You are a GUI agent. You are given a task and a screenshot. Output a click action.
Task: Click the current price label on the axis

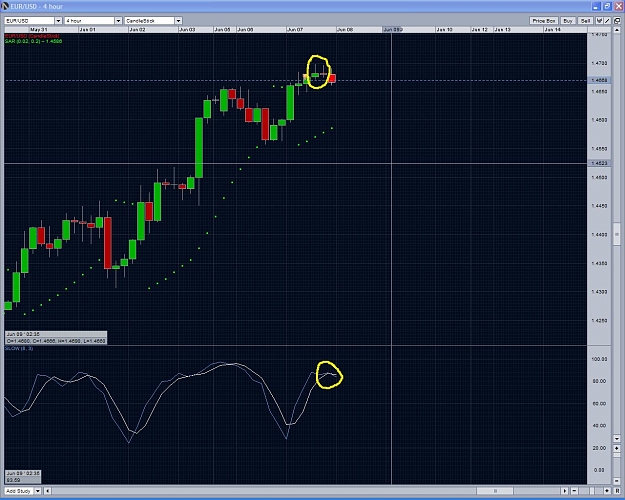599,80
